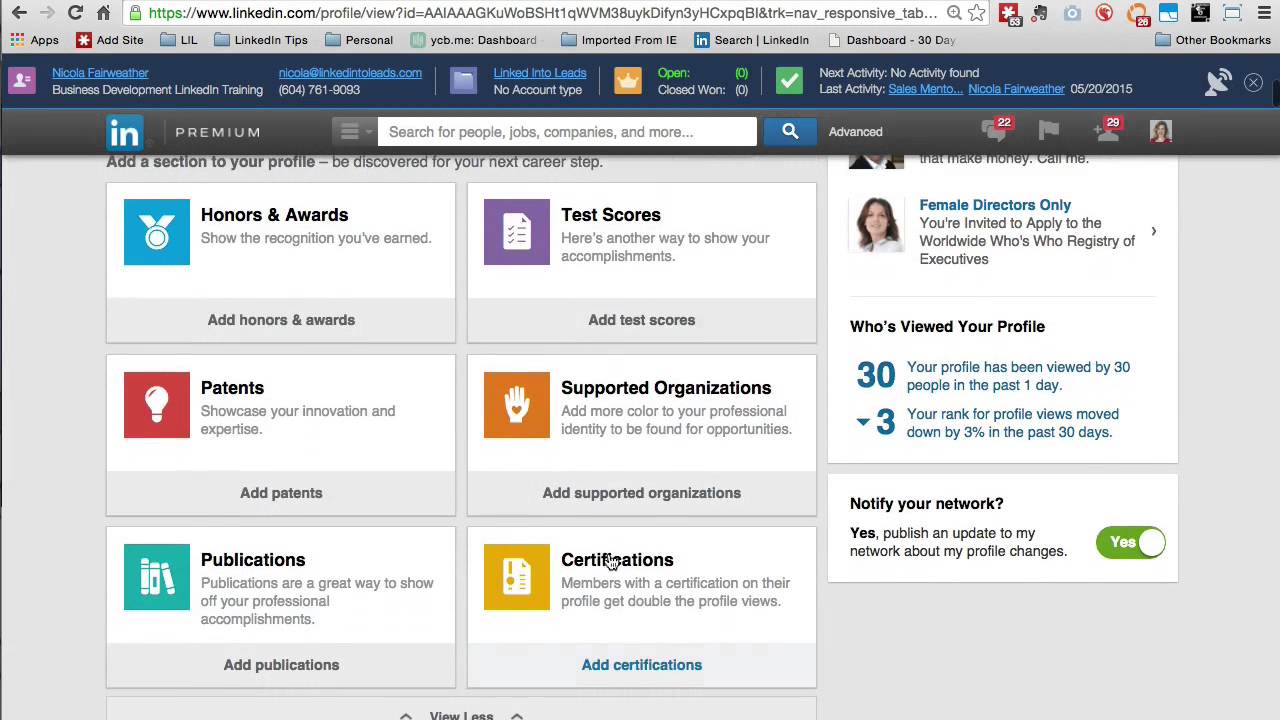This screenshot has width=1280, height=720.
Task: Click the orange Supported Organizations hand icon
Action: pyautogui.click(x=517, y=405)
